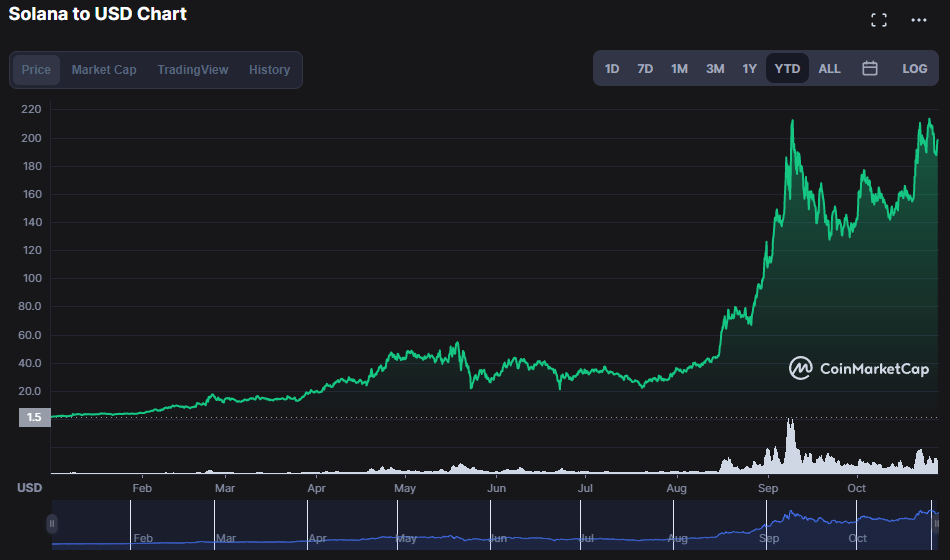Toggle the LOG scale option
The height and width of the screenshot is (560, 950).
(914, 68)
